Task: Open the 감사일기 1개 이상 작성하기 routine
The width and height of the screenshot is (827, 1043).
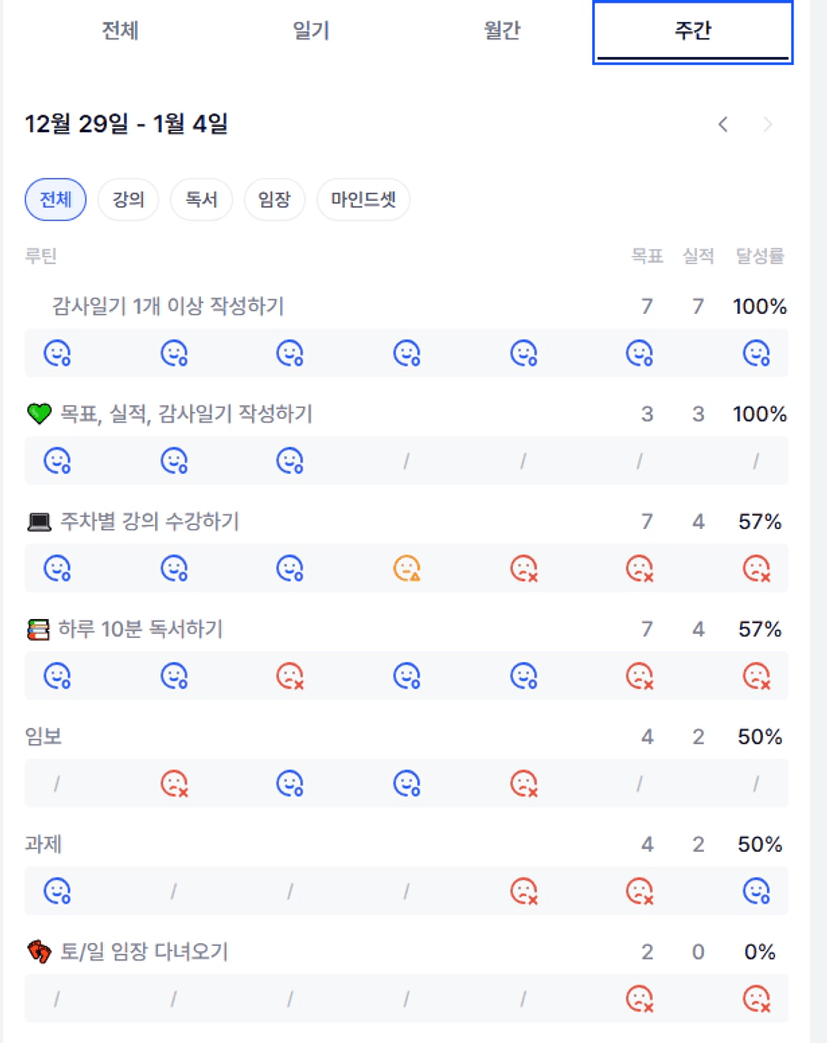Action: pos(168,307)
